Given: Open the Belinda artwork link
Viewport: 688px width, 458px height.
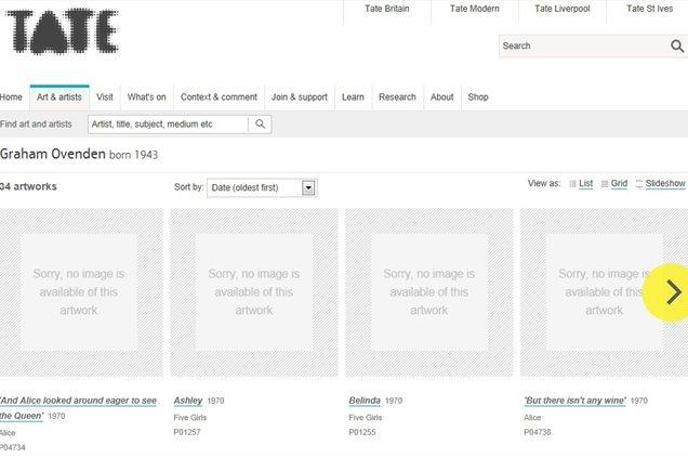Looking at the screenshot, I should tap(365, 401).
